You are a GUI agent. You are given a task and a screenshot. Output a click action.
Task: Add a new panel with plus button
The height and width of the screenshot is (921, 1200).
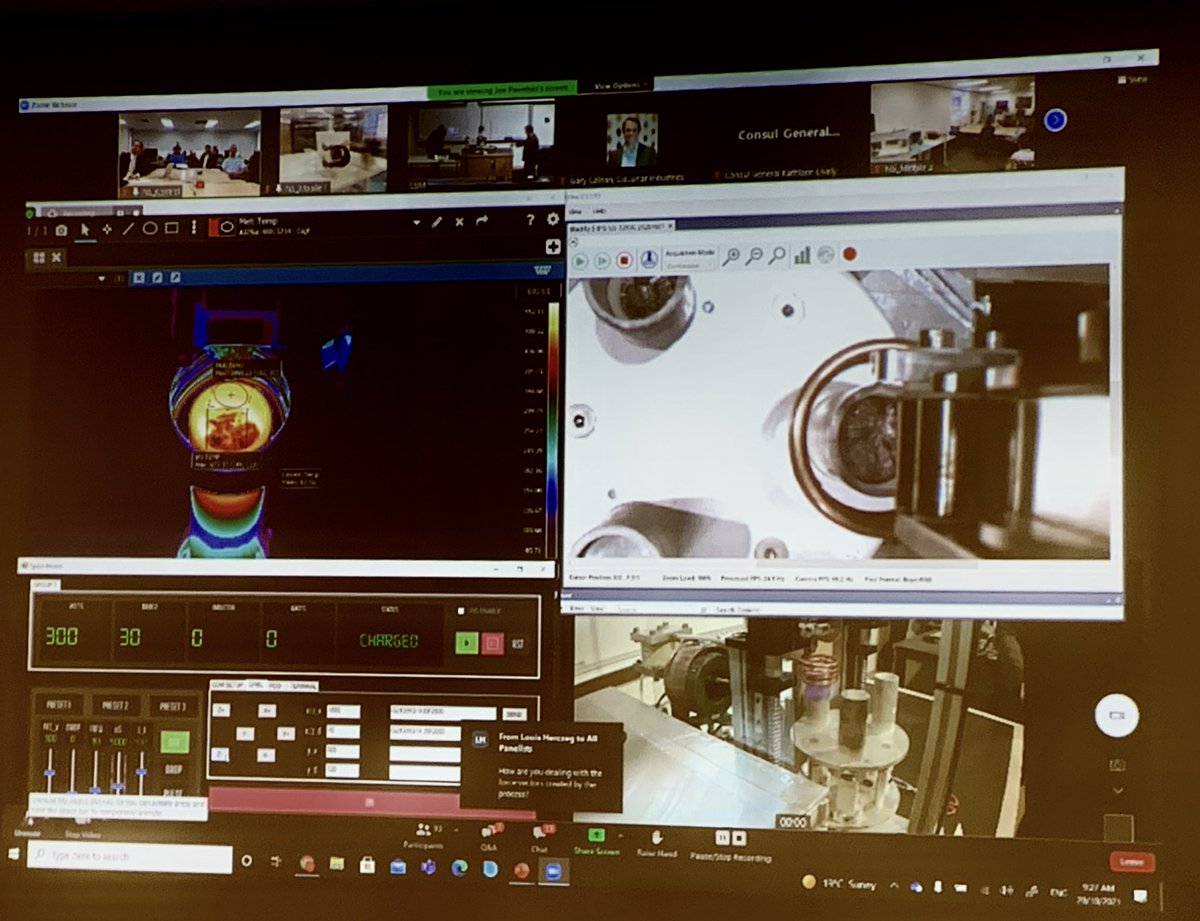tap(552, 247)
